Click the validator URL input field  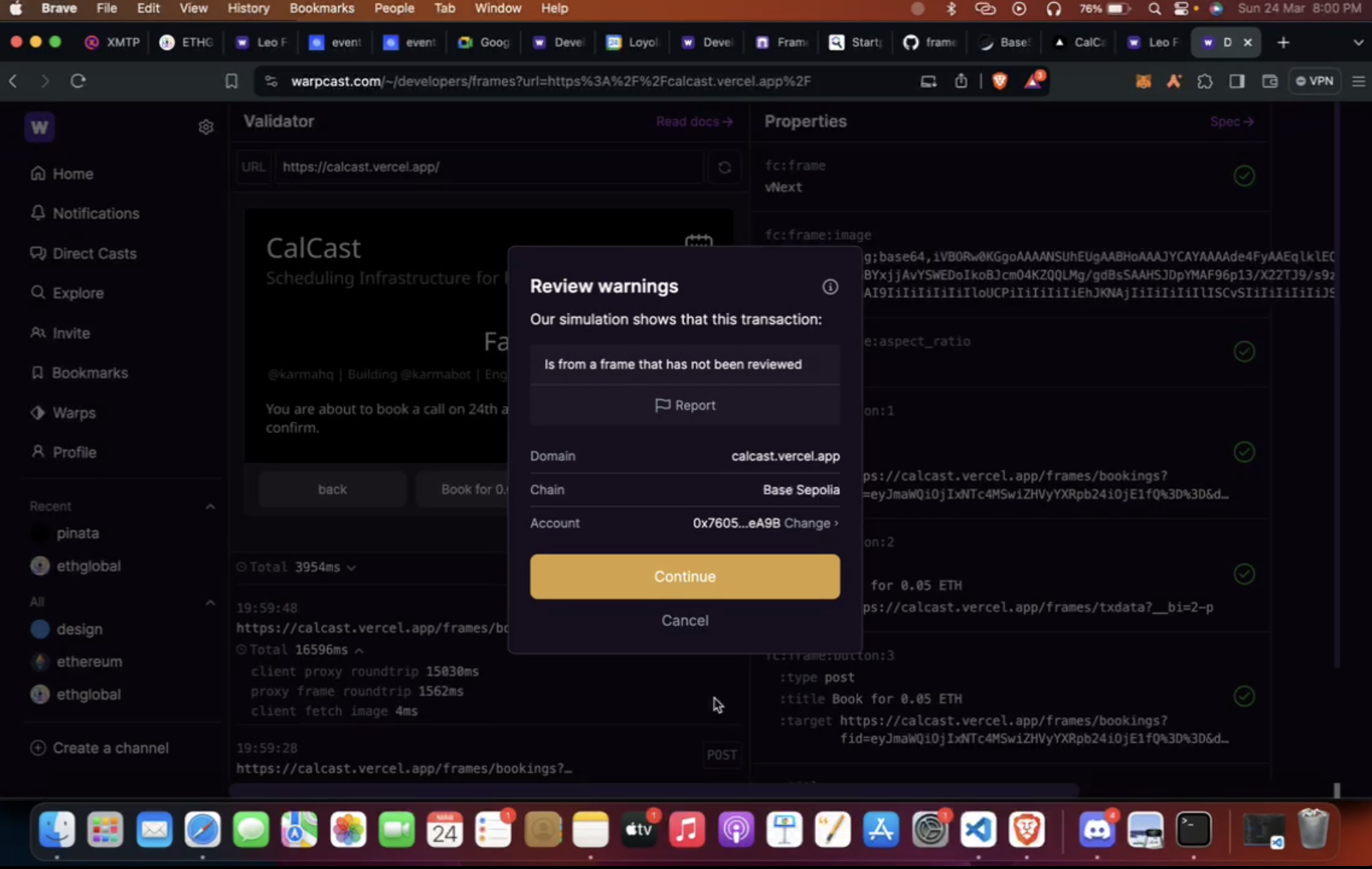point(489,167)
